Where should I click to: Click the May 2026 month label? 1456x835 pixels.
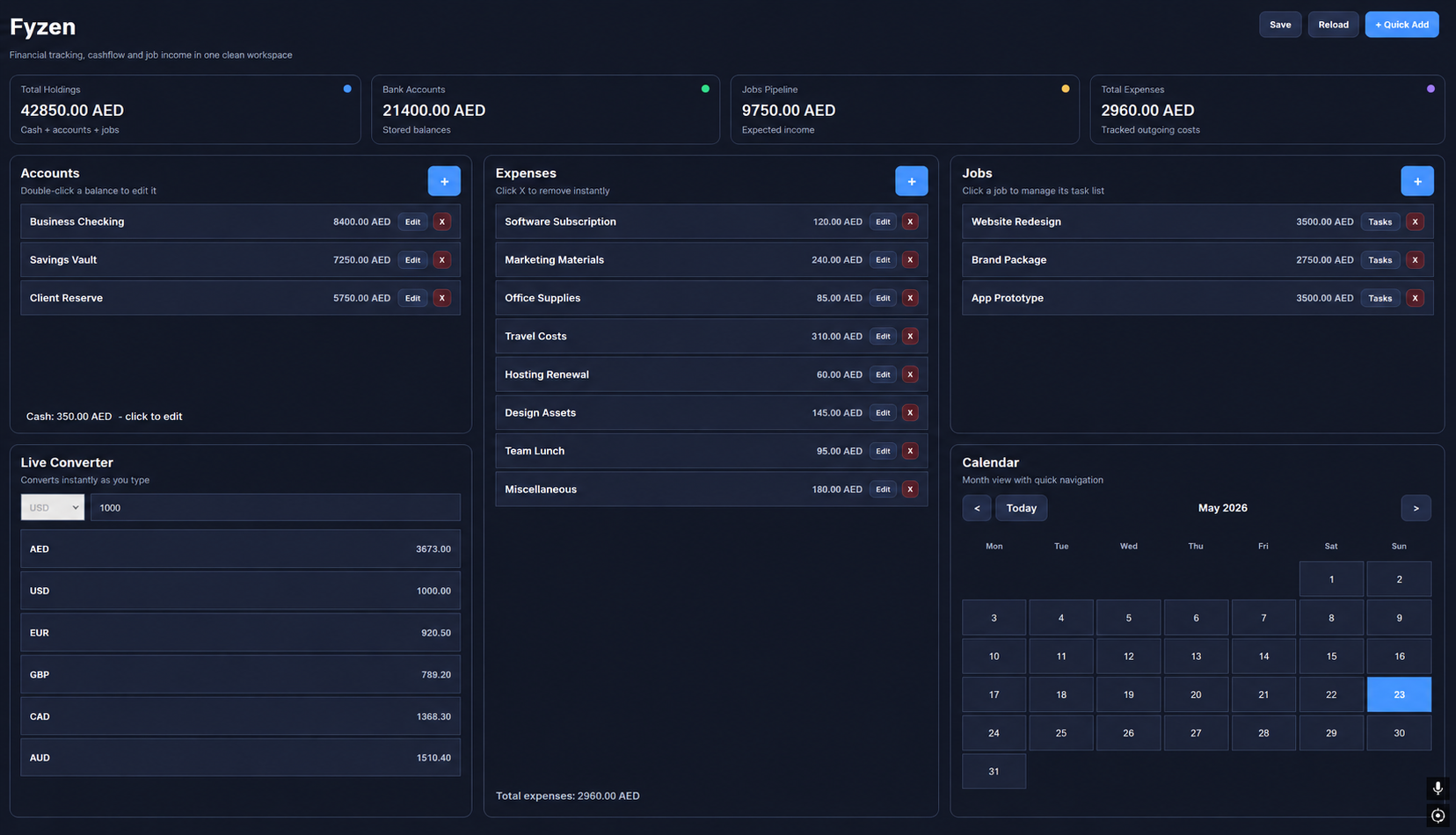[1222, 508]
